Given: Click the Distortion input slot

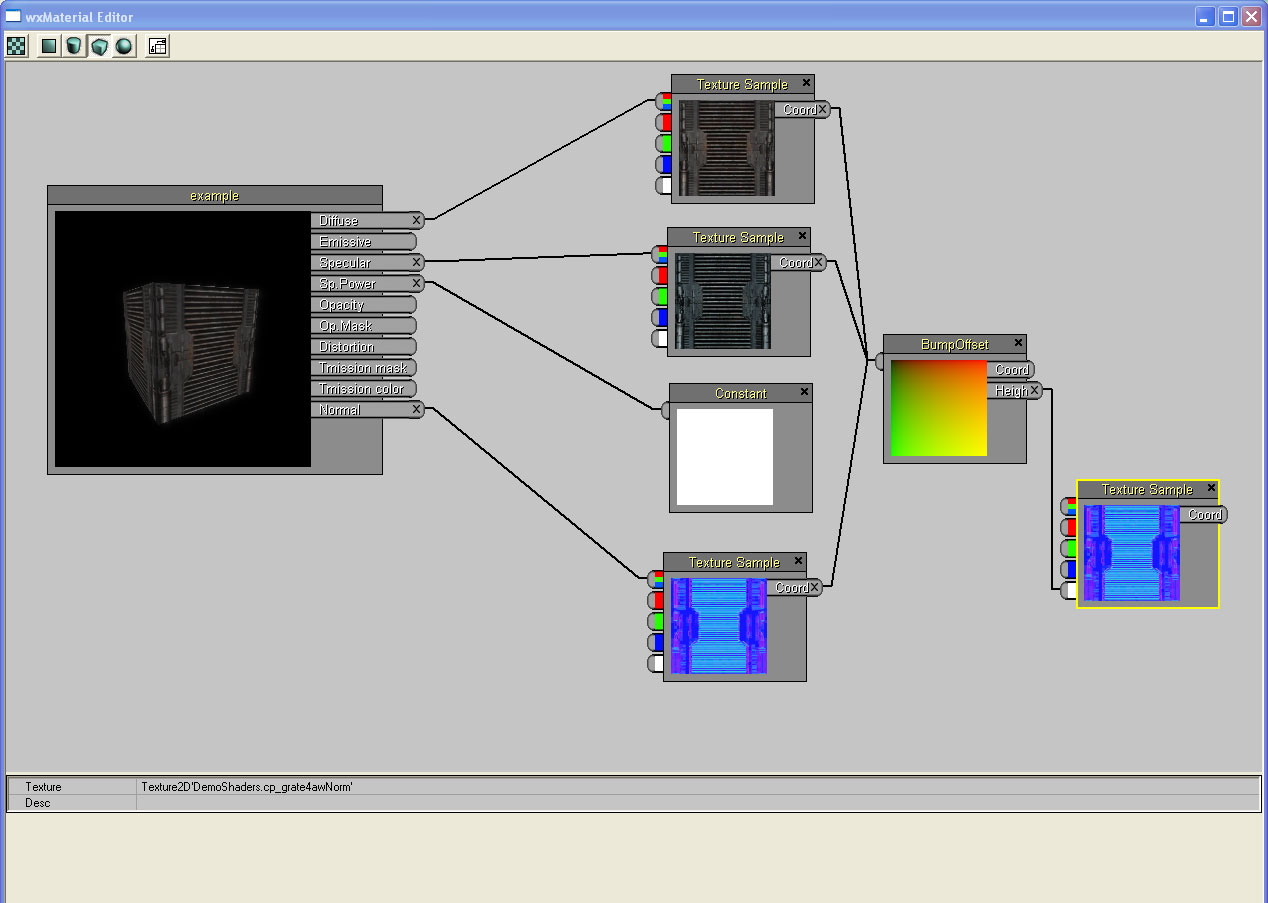Looking at the screenshot, I should (x=363, y=347).
